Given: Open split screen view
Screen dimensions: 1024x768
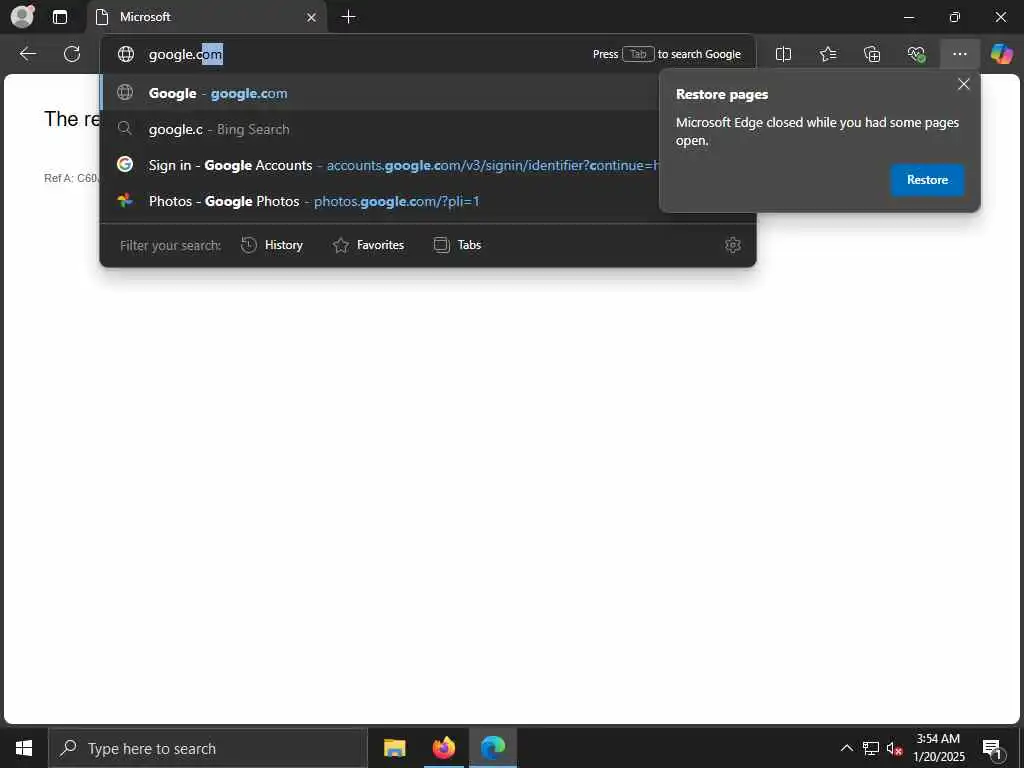Looking at the screenshot, I should click(x=783, y=54).
